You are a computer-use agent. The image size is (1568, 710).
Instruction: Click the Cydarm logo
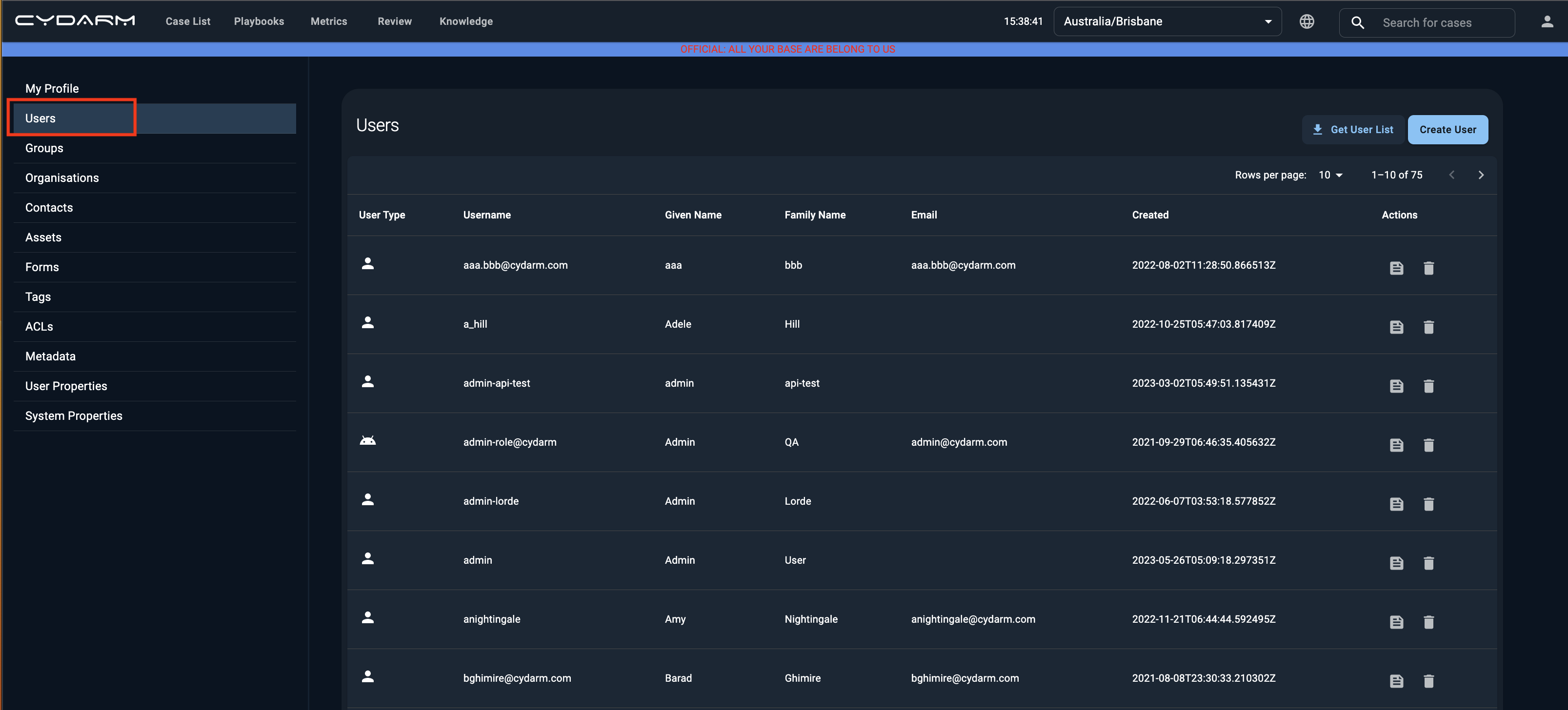(x=75, y=20)
